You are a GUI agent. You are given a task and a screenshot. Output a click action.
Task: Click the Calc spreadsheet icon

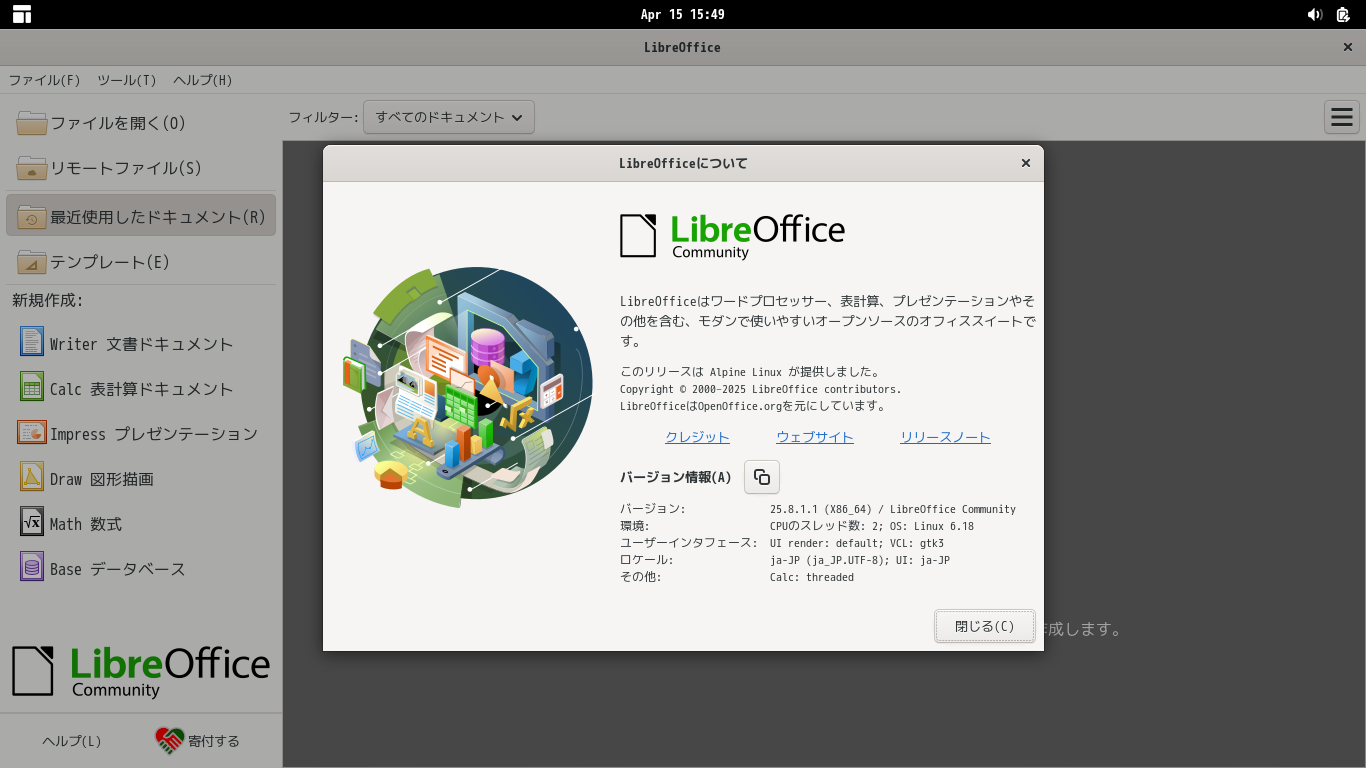32,387
